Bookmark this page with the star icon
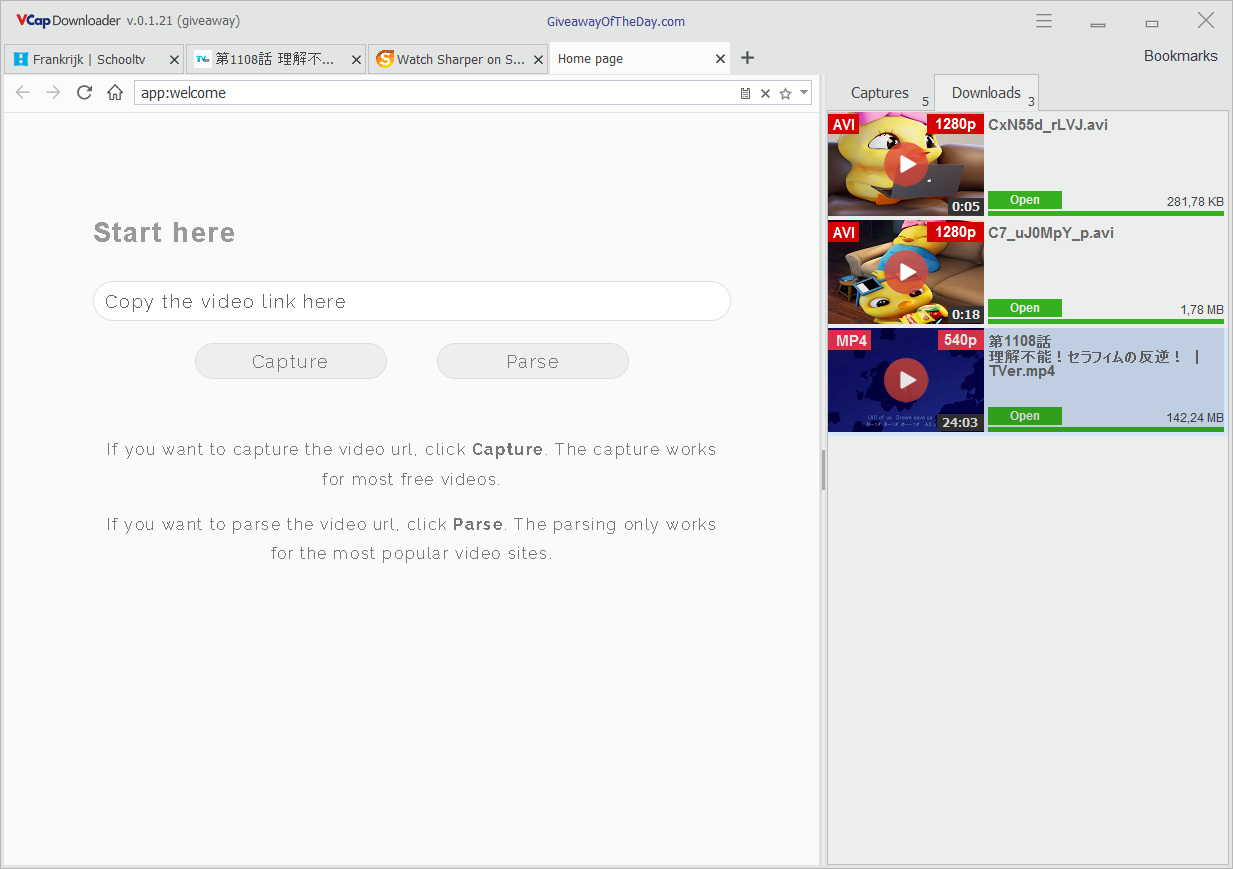The width and height of the screenshot is (1233, 869). 785,93
